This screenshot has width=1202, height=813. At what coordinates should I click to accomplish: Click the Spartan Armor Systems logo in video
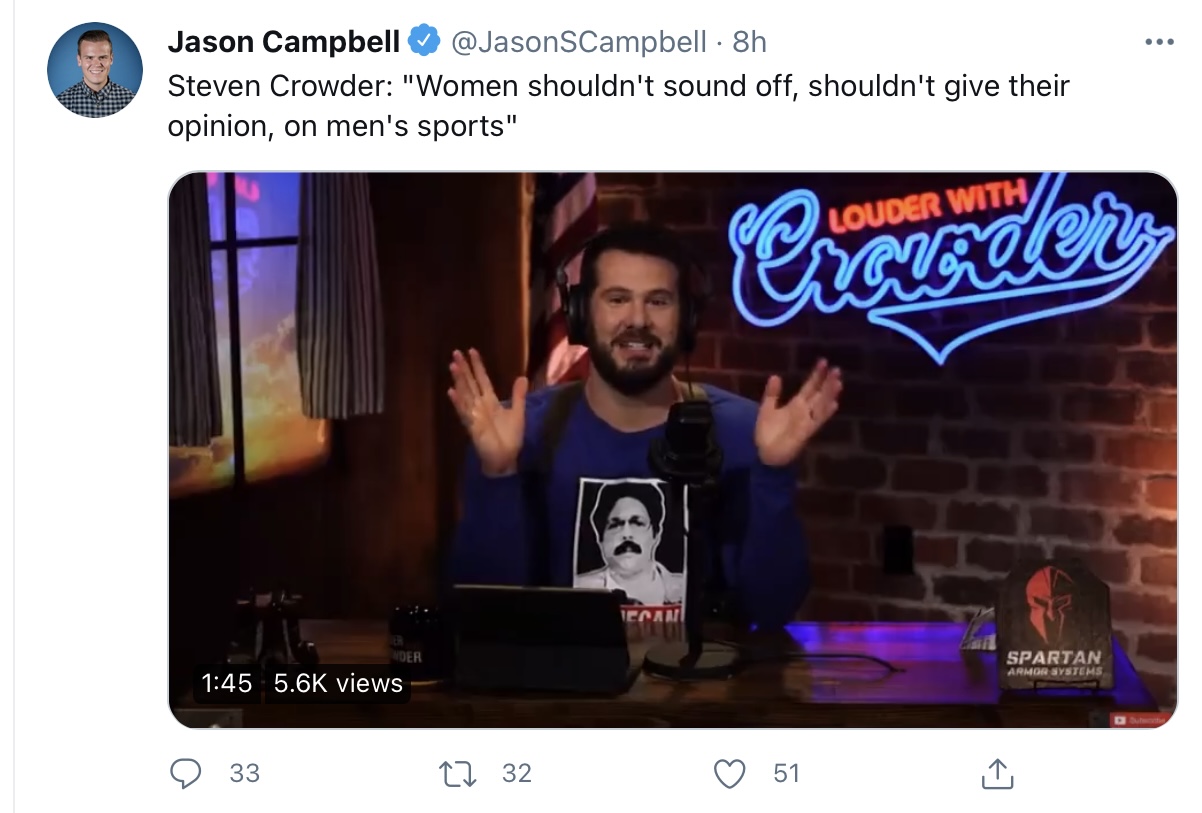pos(1052,629)
